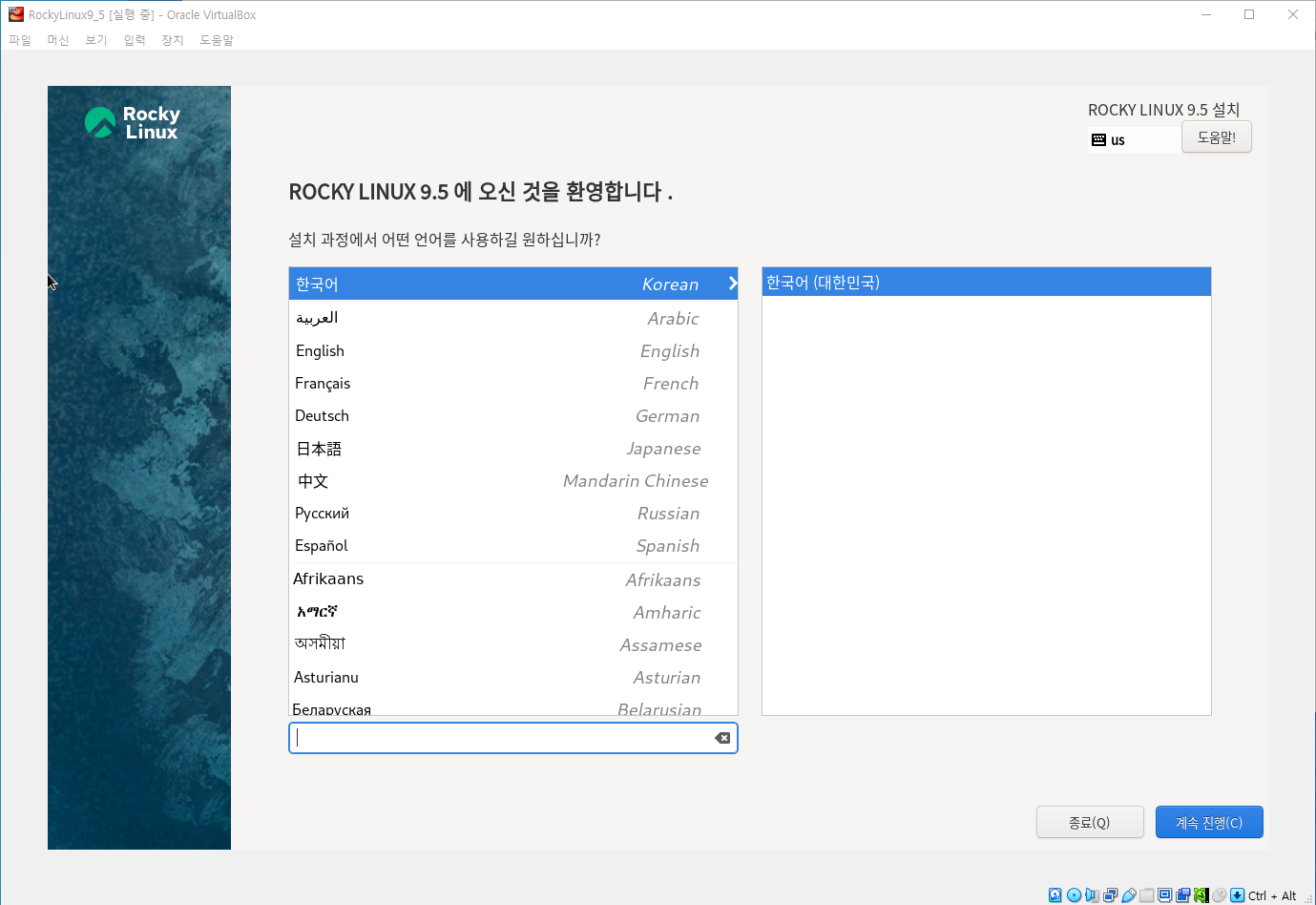Click the USB devices status icon
1316x905 pixels.
tap(1129, 895)
